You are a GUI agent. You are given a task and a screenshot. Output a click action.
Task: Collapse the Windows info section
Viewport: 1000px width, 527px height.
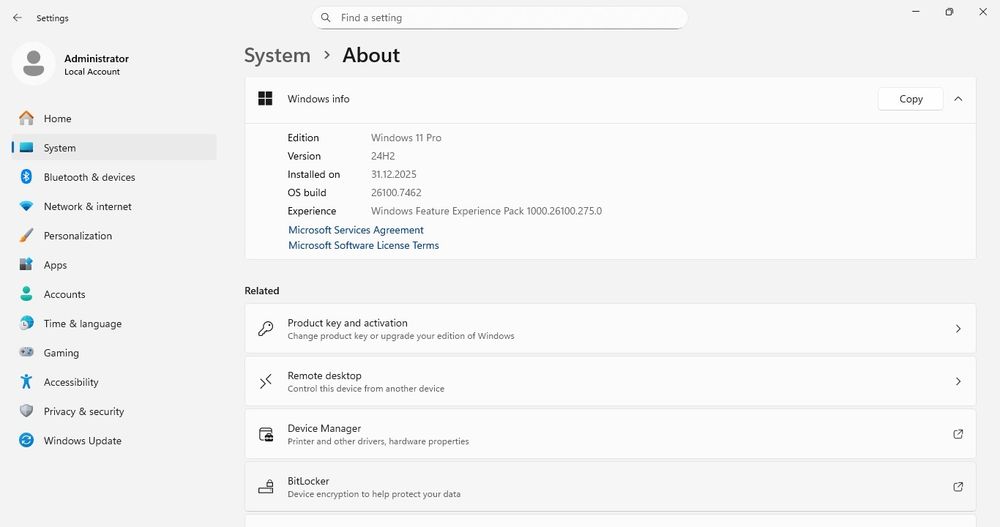click(958, 99)
